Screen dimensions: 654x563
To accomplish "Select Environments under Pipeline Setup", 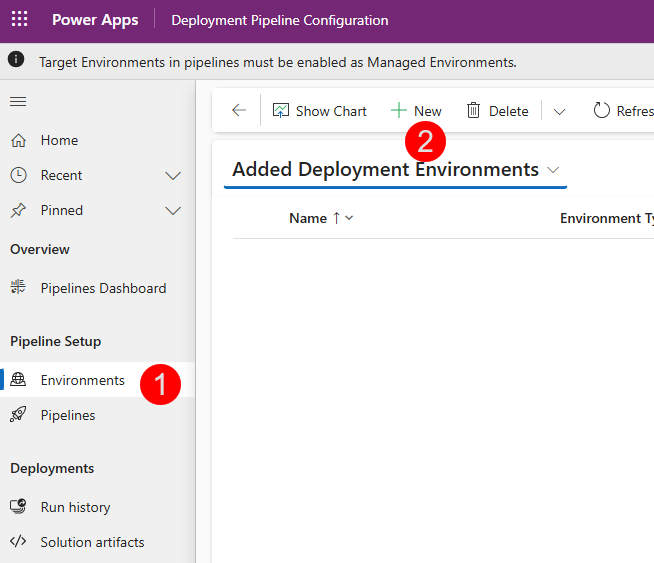I will point(82,380).
